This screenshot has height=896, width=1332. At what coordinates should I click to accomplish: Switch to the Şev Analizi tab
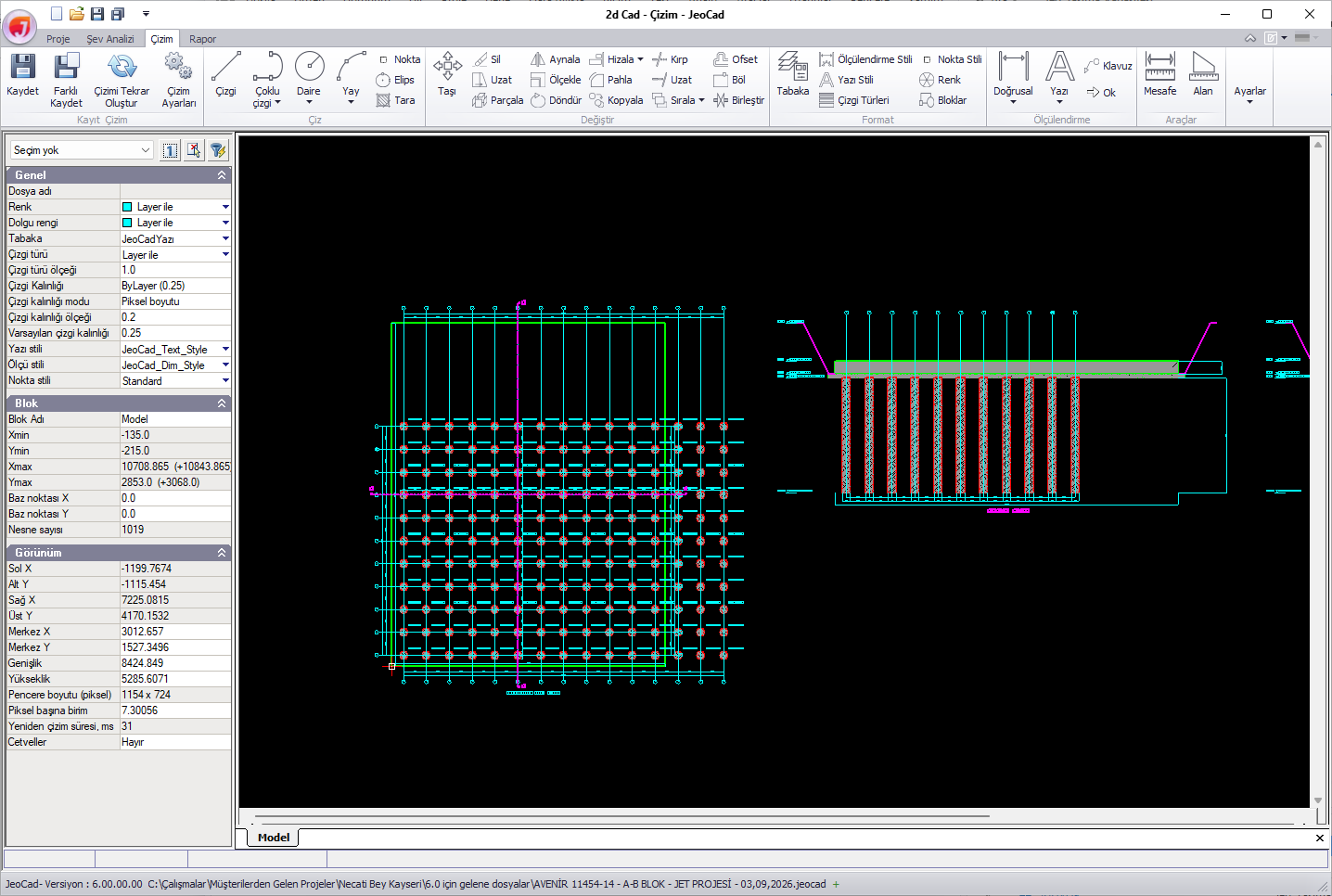110,39
